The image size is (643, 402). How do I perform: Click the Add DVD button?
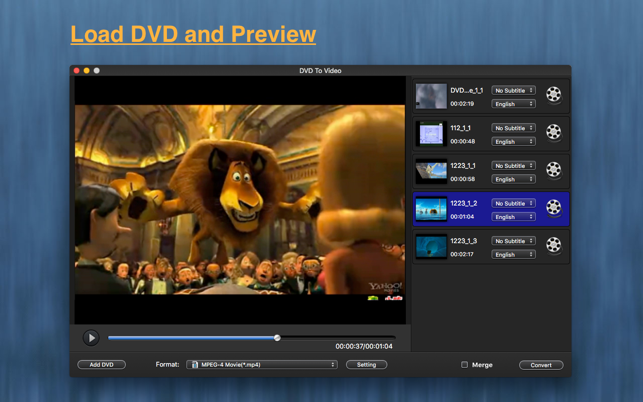(102, 365)
